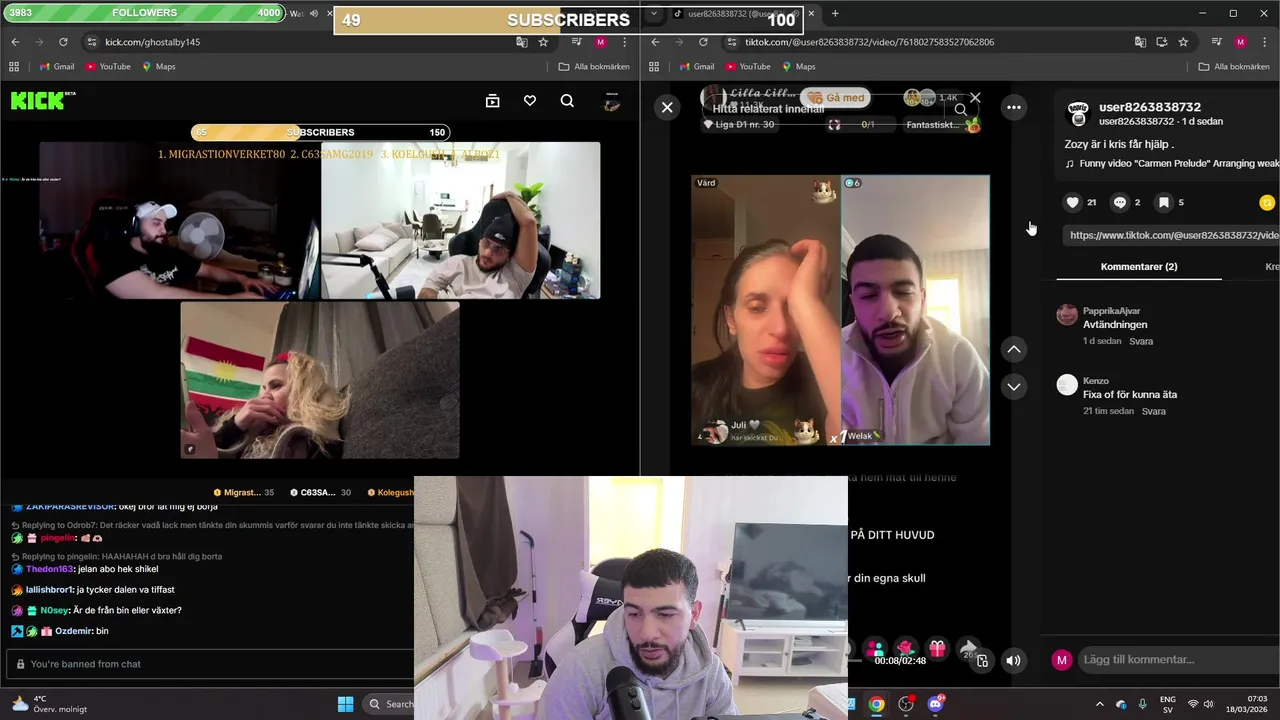Open Alla bokmärken folder in Kick window
The image size is (1280, 720).
pyautogui.click(x=594, y=67)
